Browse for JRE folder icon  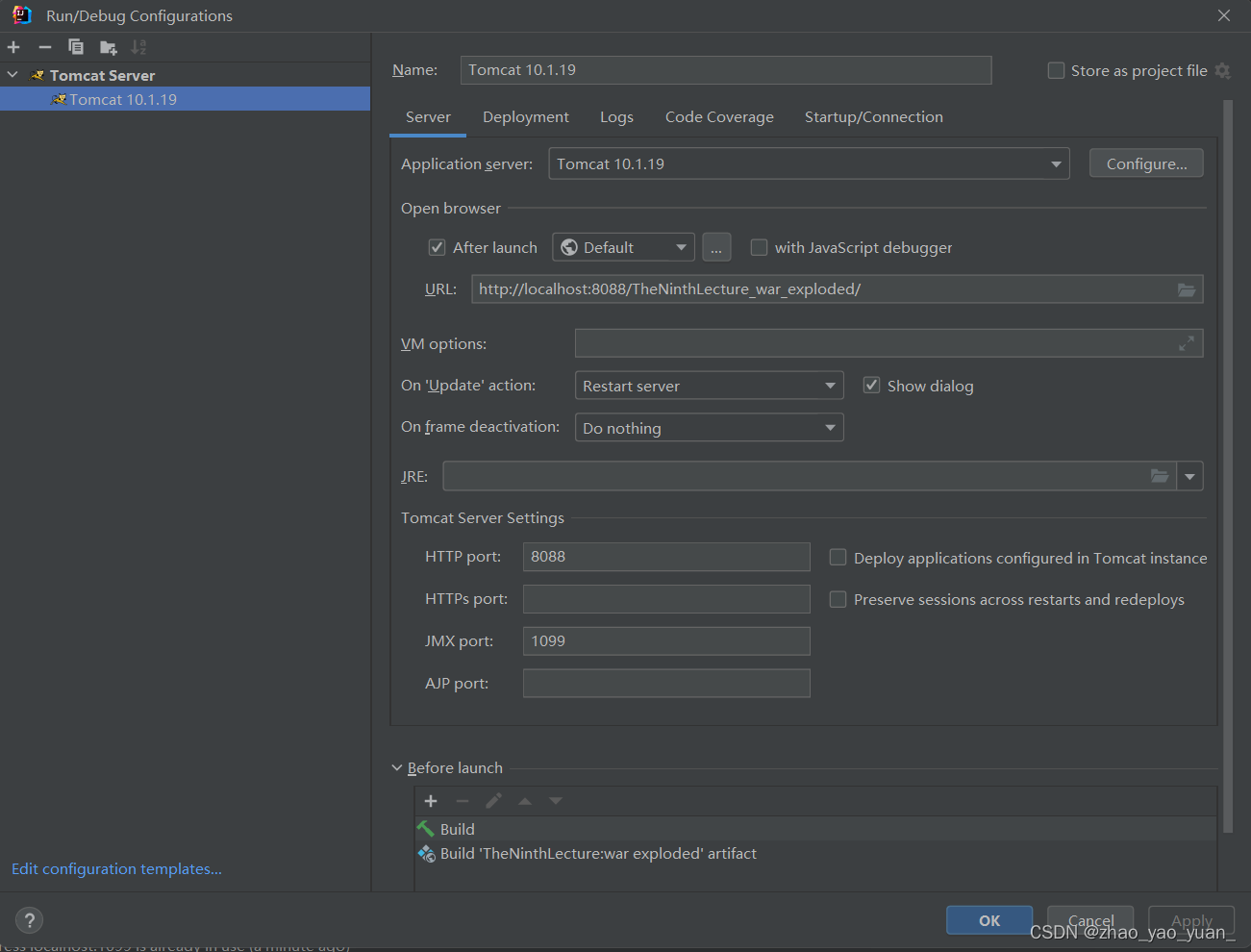coord(1160,476)
